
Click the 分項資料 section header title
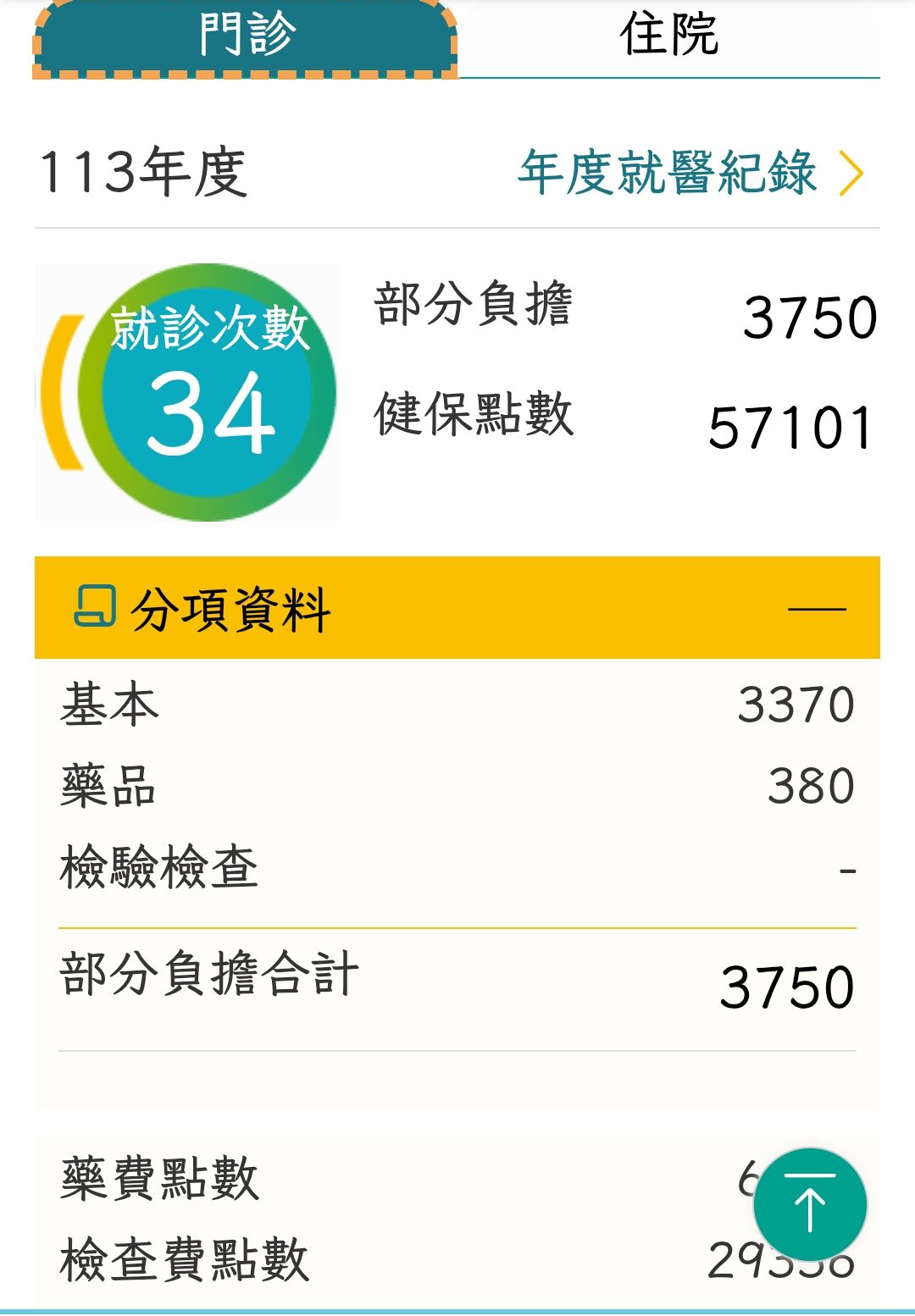pyautogui.click(x=230, y=609)
